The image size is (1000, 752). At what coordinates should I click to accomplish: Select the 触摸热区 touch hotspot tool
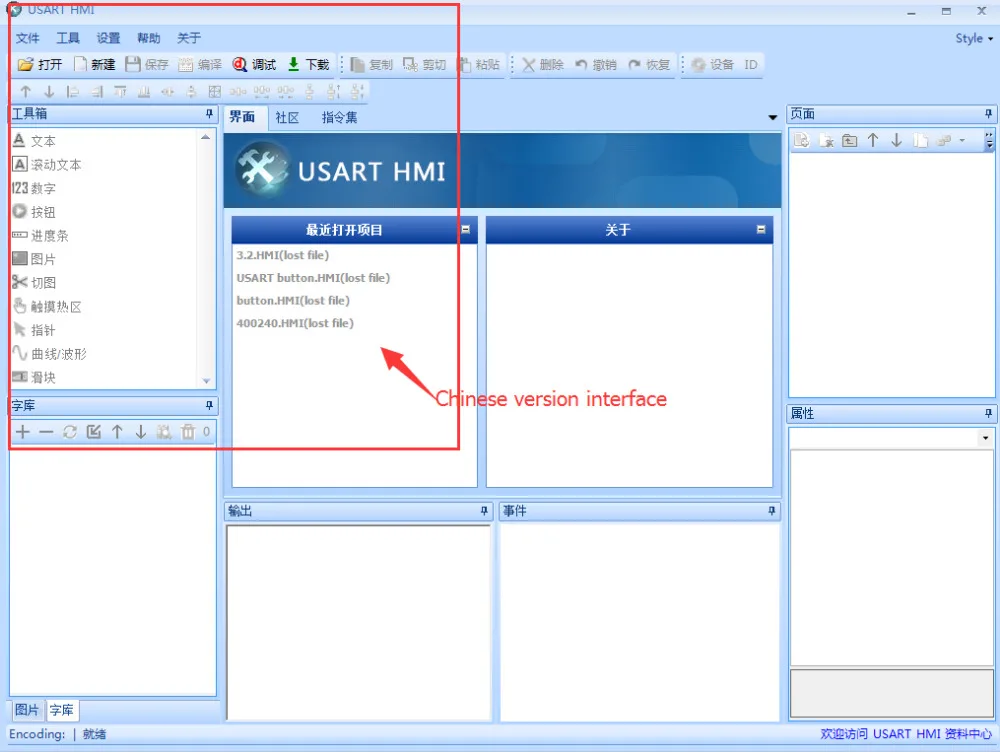(47, 307)
